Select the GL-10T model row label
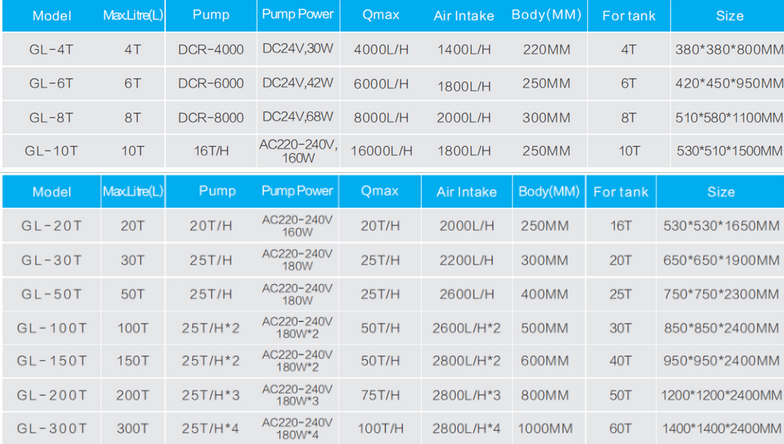This screenshot has width=784, height=444. point(48,150)
